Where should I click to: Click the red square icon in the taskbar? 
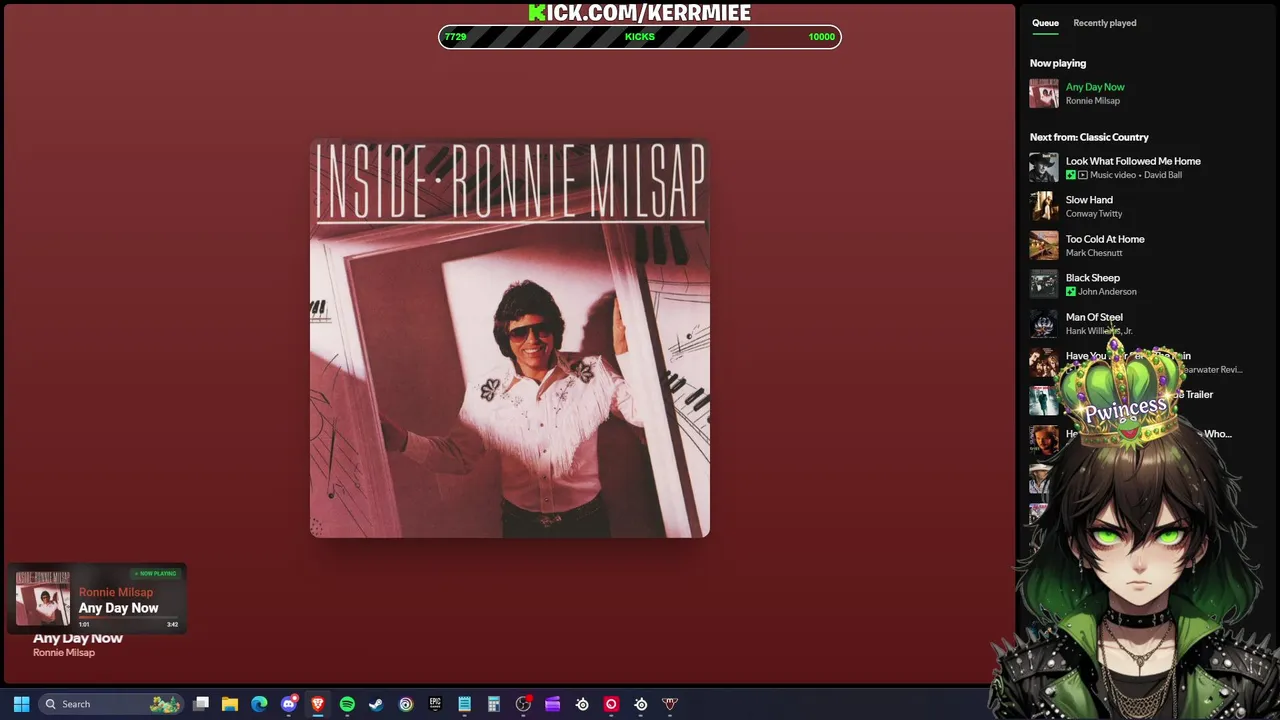pos(611,704)
